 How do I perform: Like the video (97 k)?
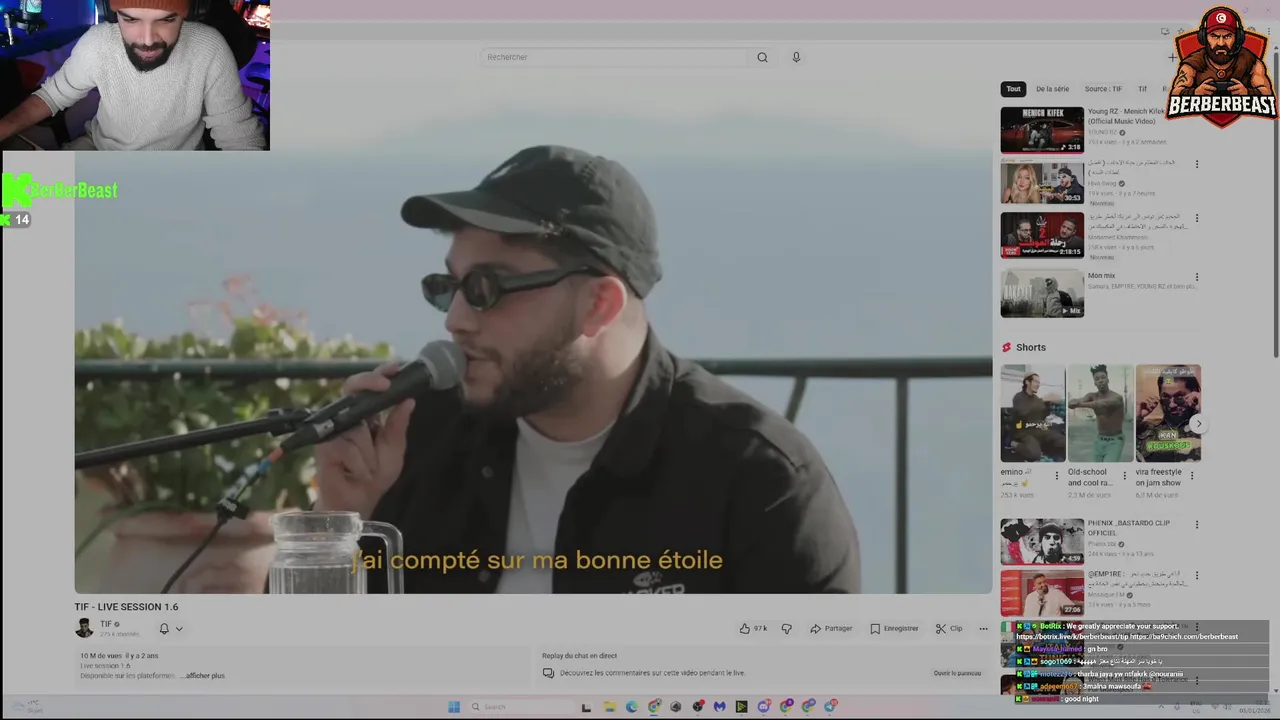click(x=753, y=628)
